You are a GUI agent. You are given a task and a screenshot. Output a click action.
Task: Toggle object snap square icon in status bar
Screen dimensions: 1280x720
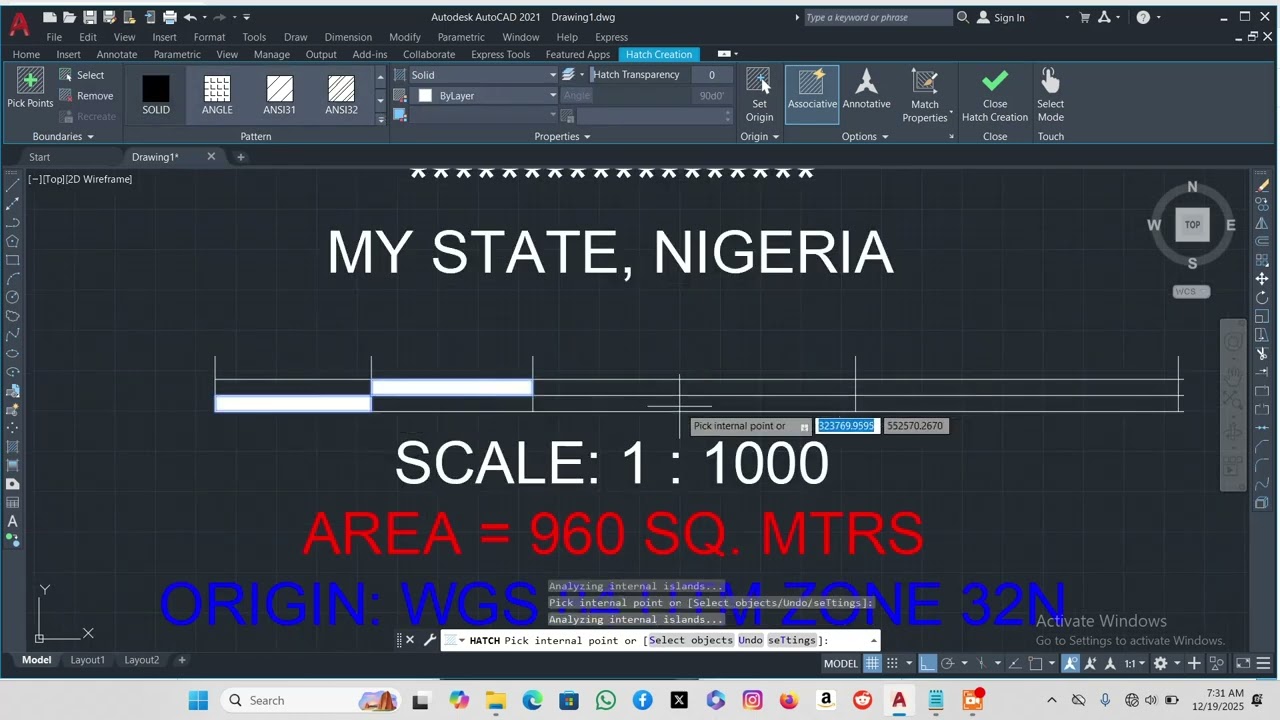[1035, 663]
